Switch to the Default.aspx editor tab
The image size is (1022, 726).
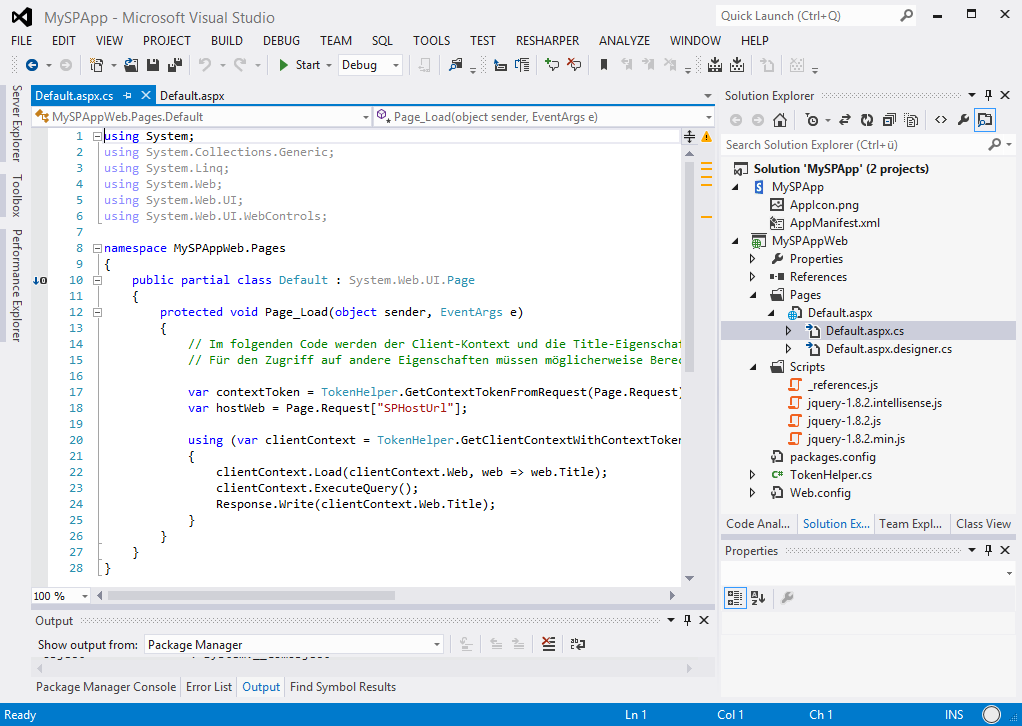(x=192, y=96)
